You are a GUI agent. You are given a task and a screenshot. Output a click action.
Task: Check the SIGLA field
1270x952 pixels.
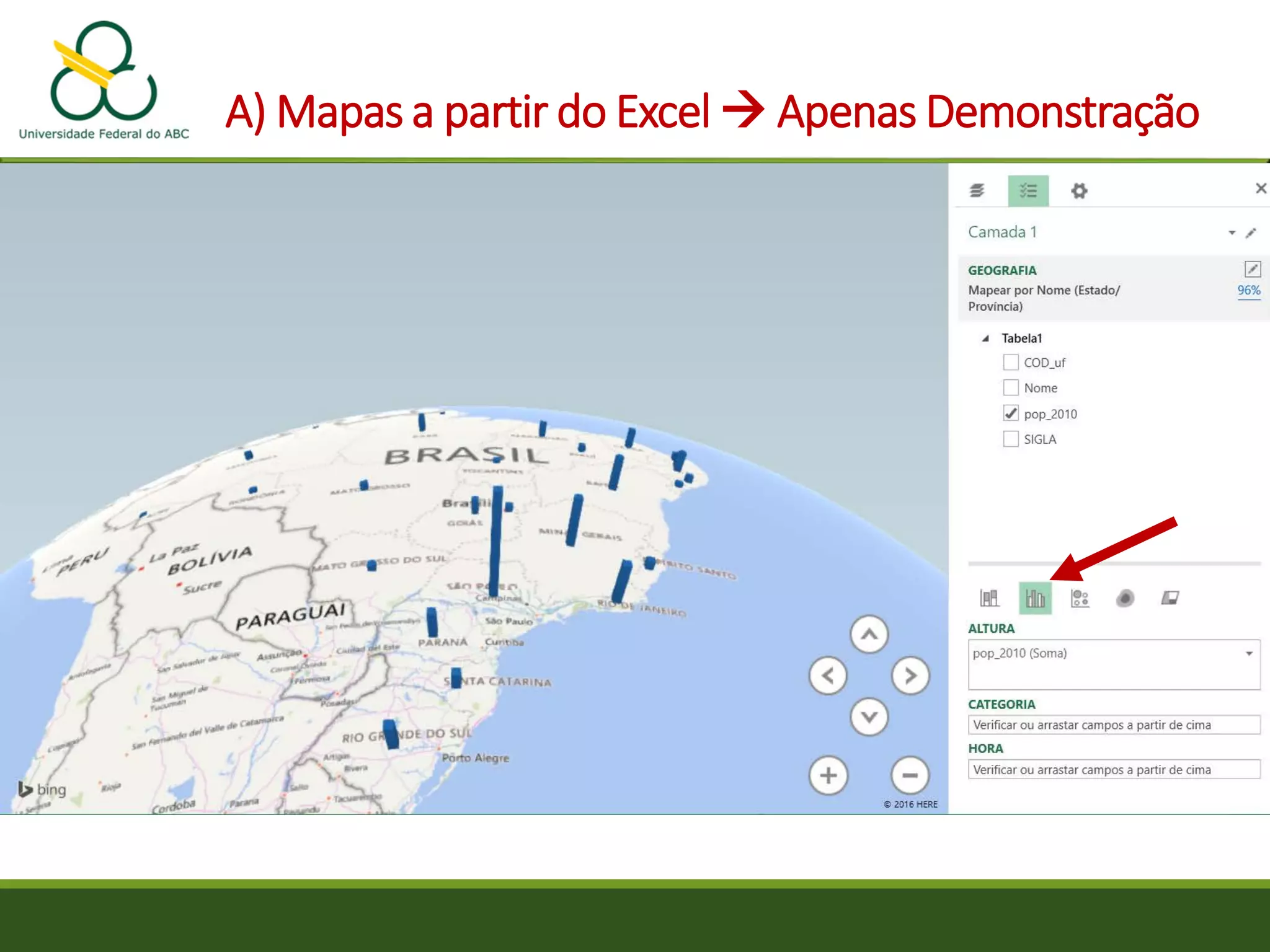[x=1011, y=439]
